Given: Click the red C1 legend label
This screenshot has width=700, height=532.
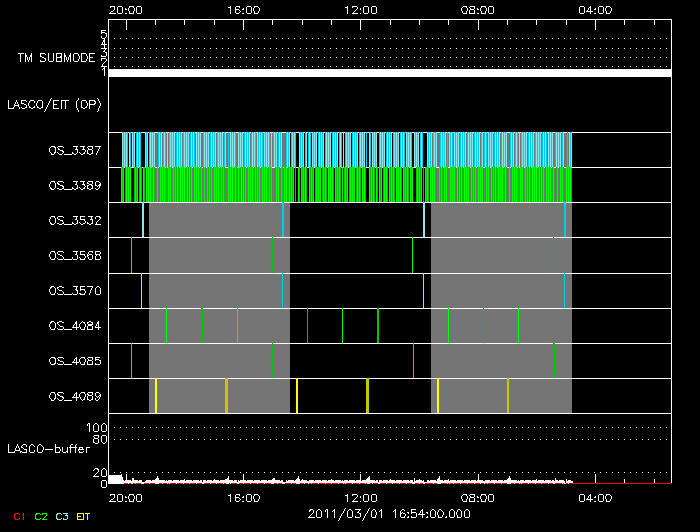Looking at the screenshot, I should pyautogui.click(x=18, y=516).
